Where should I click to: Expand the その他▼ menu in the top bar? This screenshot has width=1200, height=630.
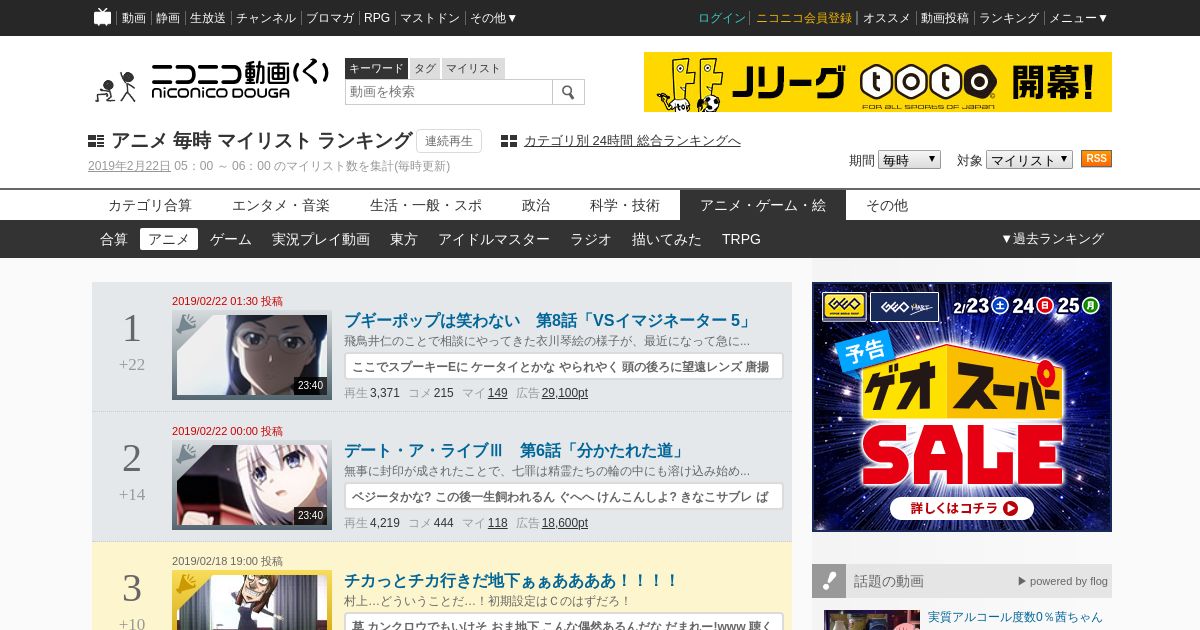tap(494, 18)
